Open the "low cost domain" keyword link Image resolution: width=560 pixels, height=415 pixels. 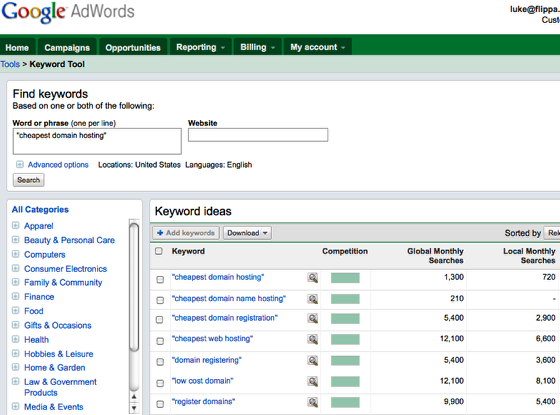202,381
